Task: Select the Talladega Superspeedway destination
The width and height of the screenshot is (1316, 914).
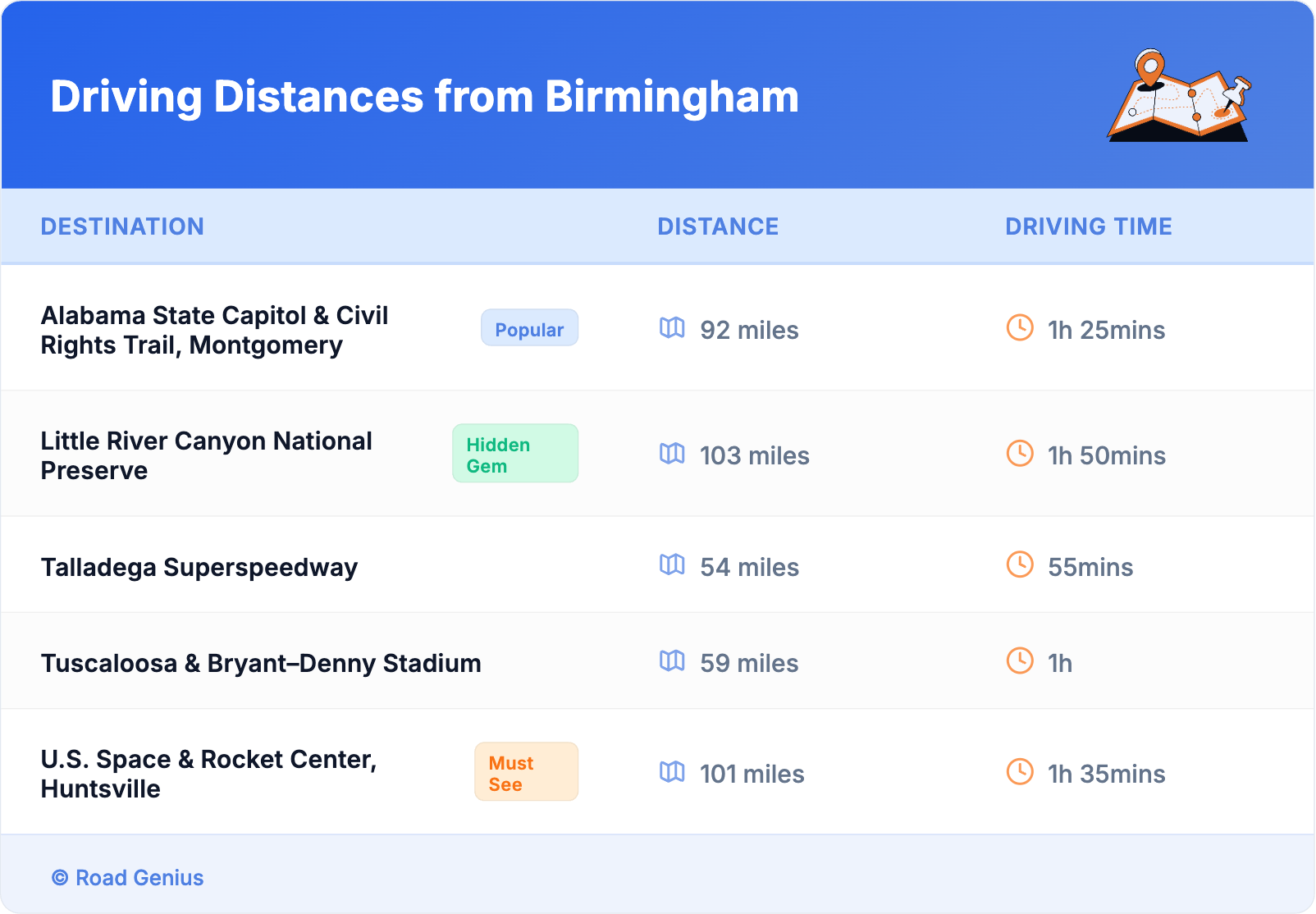Action: 199,567
